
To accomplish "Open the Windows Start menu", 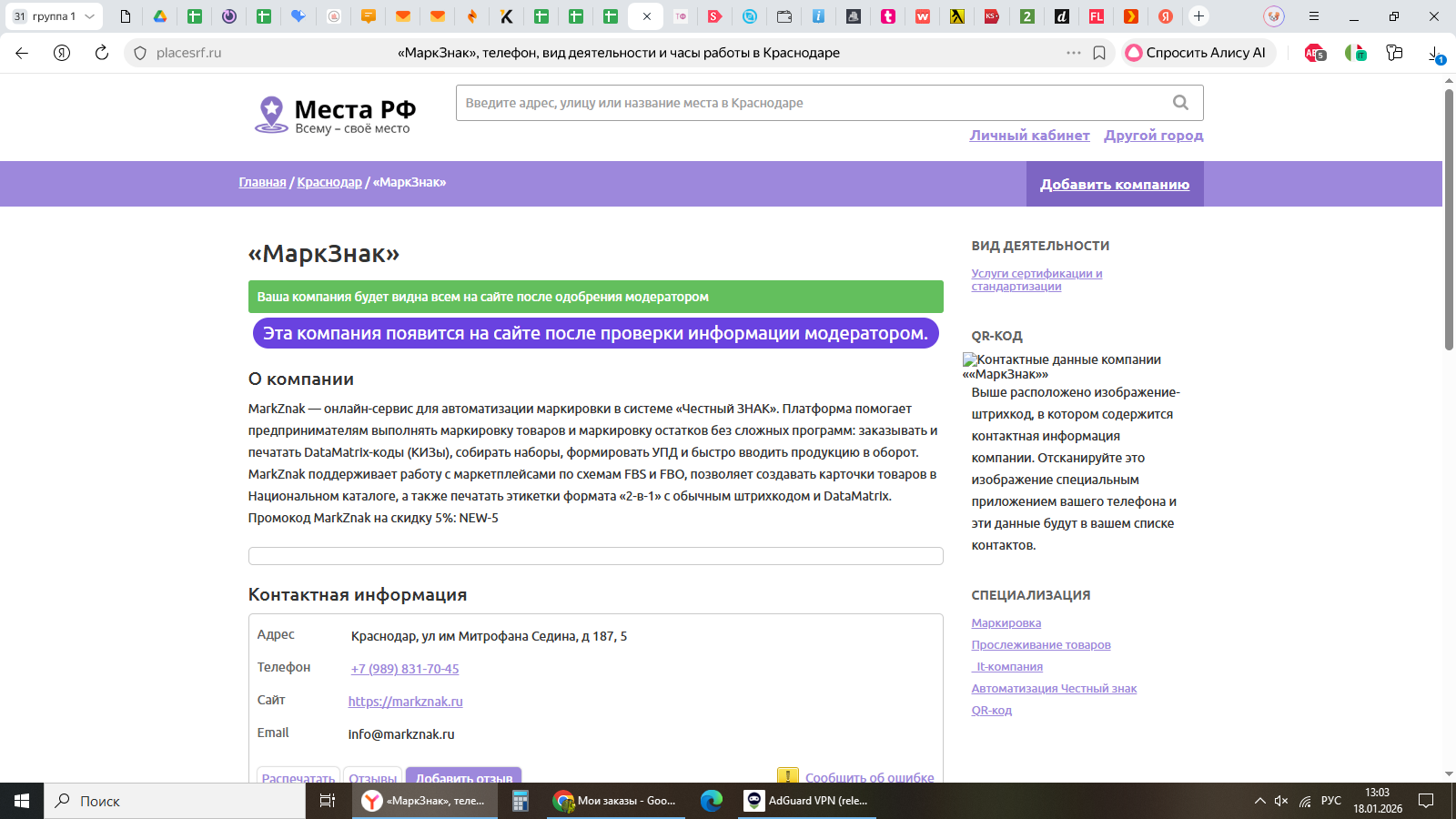I will pos(22,801).
